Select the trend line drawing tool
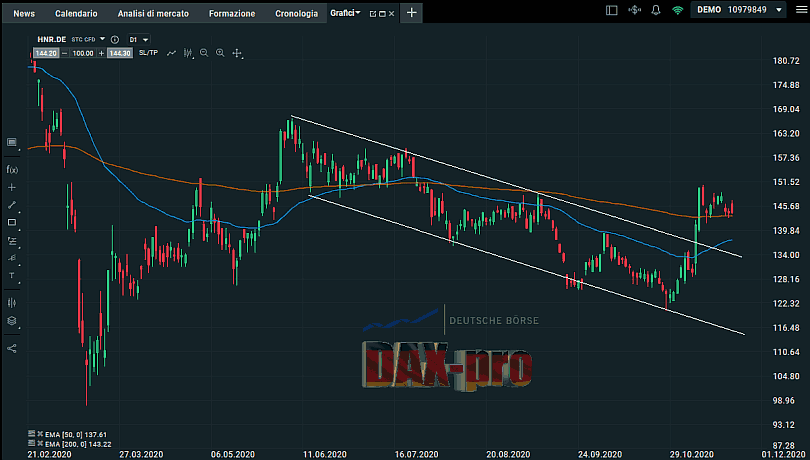This screenshot has height=460, width=810. coord(12,205)
